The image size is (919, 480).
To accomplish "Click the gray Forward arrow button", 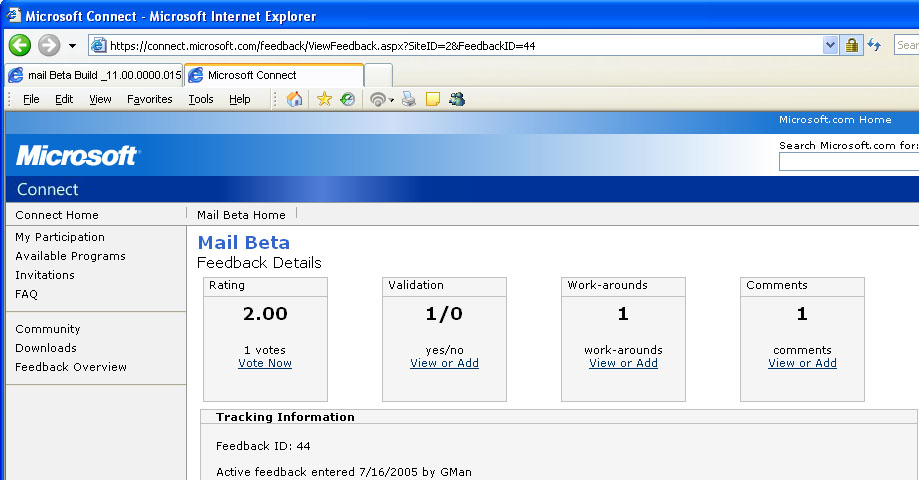I will tap(49, 45).
